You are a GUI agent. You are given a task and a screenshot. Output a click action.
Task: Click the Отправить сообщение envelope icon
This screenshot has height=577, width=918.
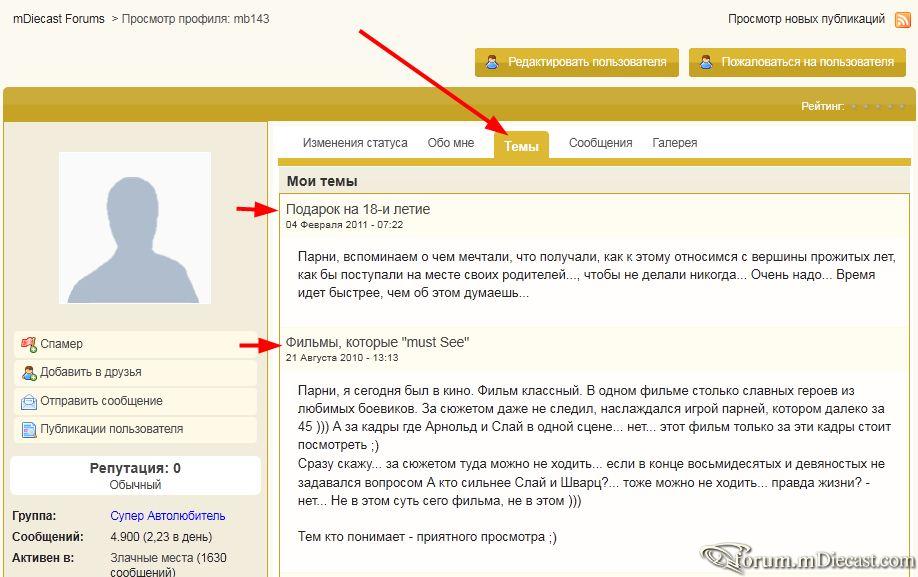(x=29, y=401)
